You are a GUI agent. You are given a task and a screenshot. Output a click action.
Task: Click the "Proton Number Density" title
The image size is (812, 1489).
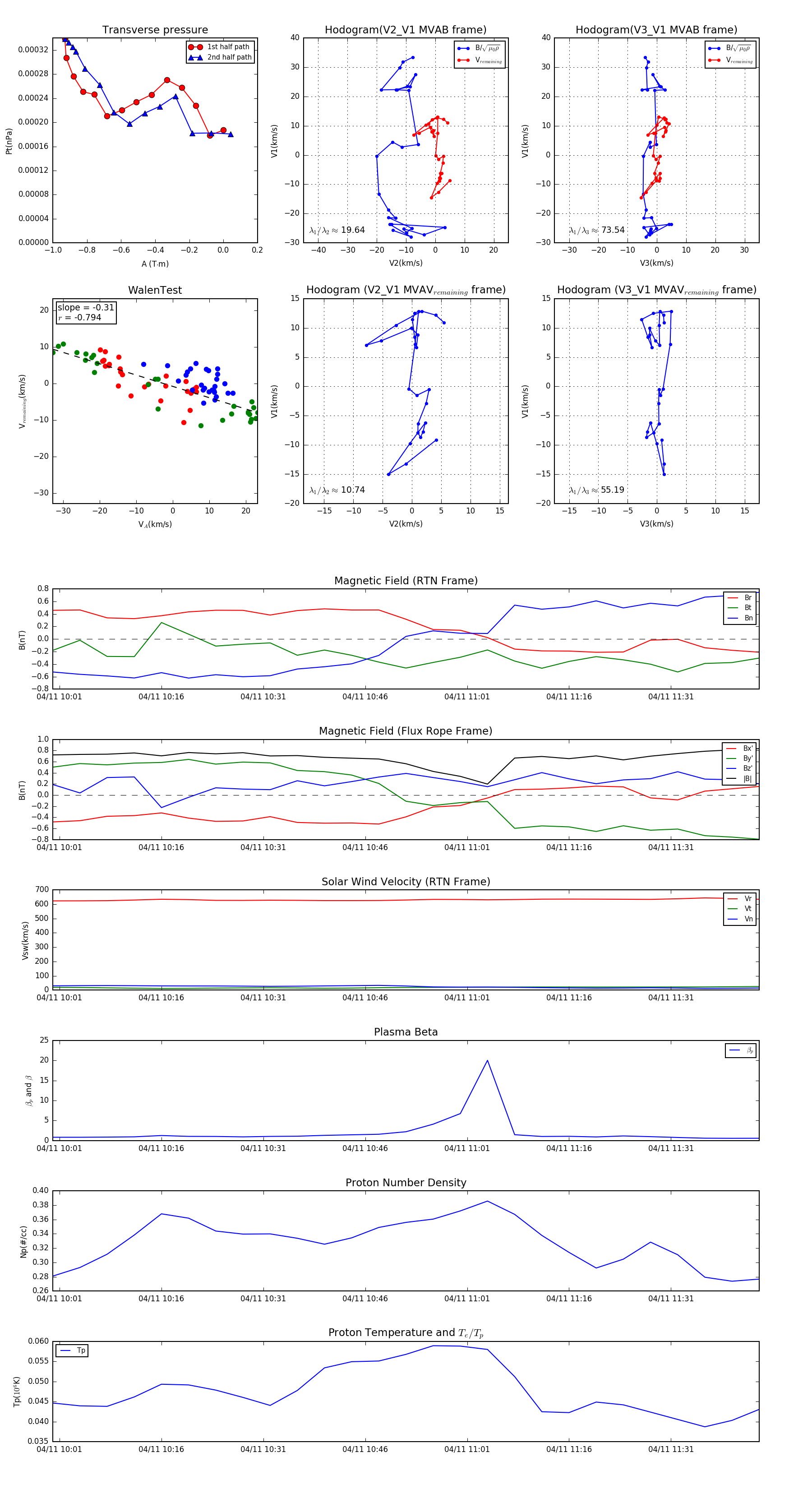(406, 1183)
